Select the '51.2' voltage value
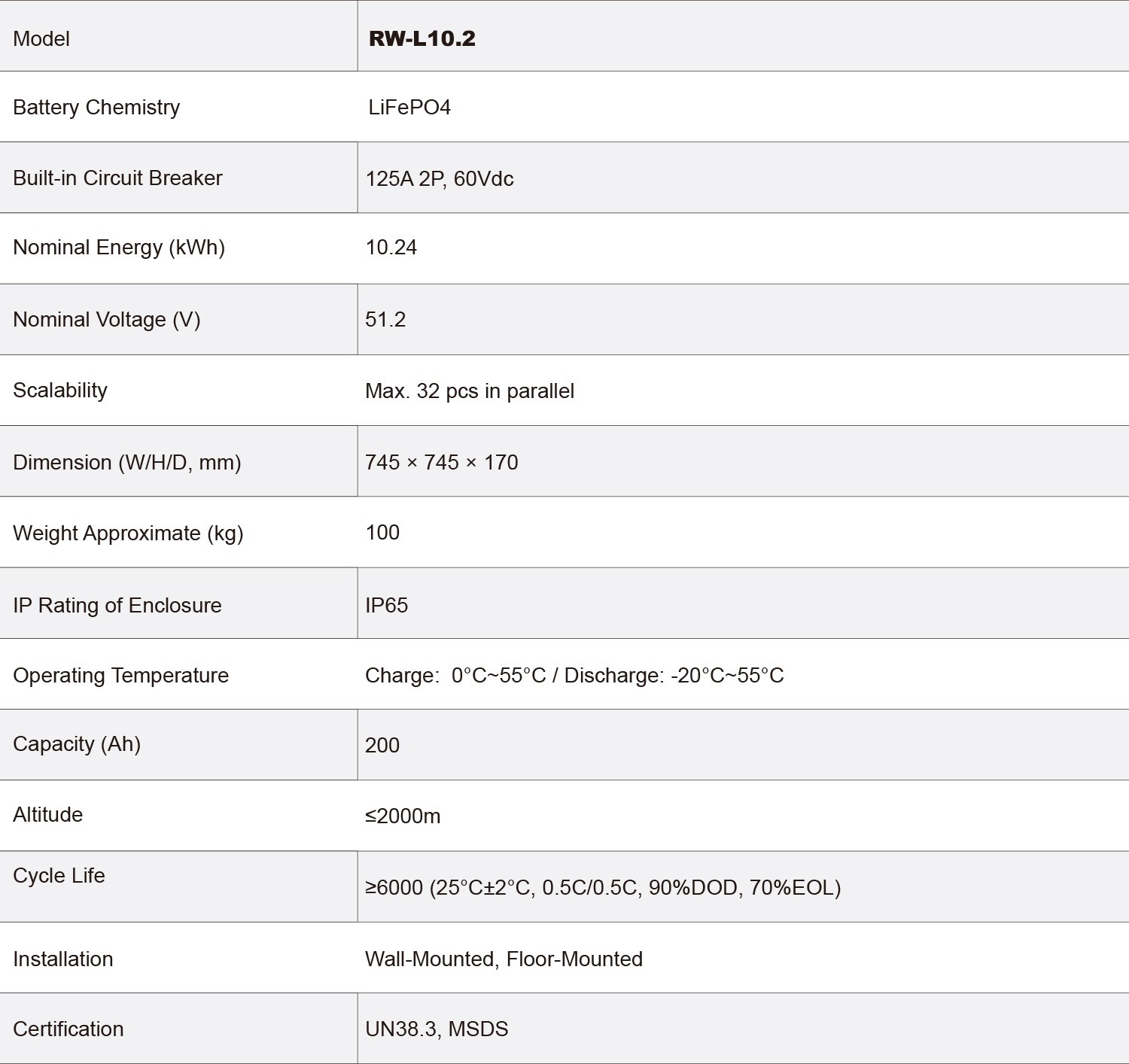The width and height of the screenshot is (1129, 1064). 385,320
